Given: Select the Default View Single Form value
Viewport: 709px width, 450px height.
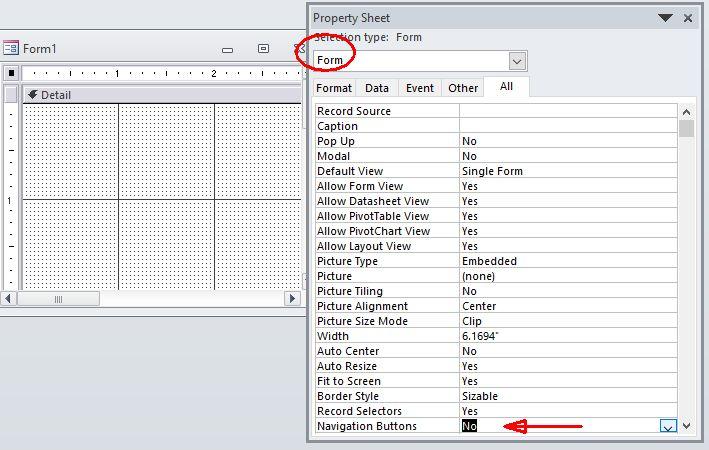Looking at the screenshot, I should [567, 171].
